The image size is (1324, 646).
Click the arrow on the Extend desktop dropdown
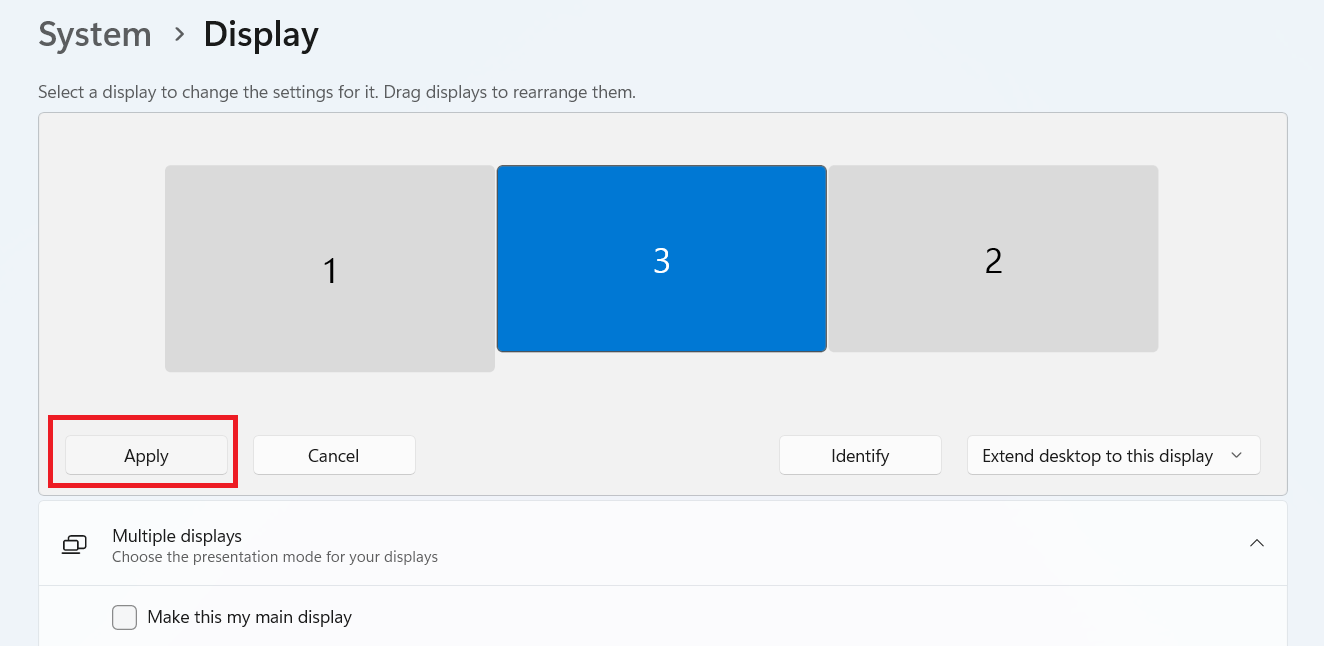(1237, 456)
